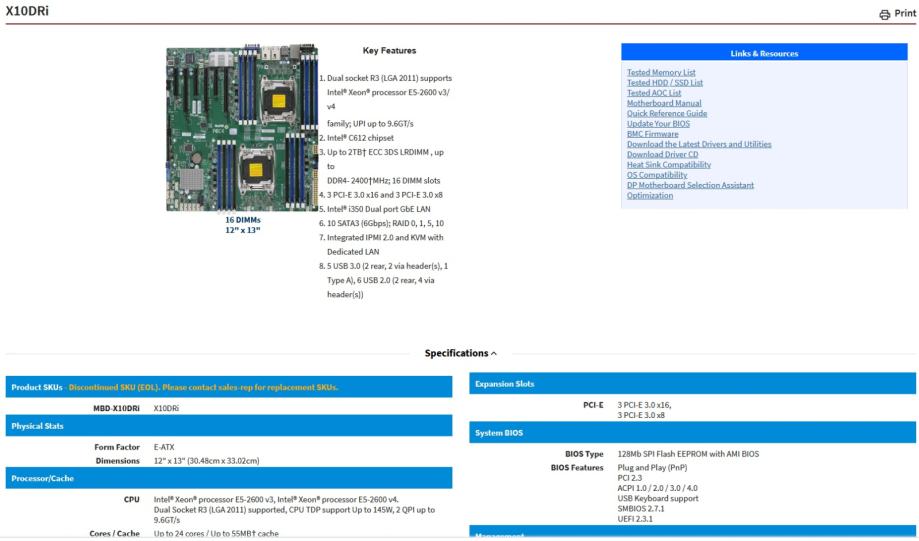Open Download the Latest Drivers and Utilities

[x=699, y=144]
